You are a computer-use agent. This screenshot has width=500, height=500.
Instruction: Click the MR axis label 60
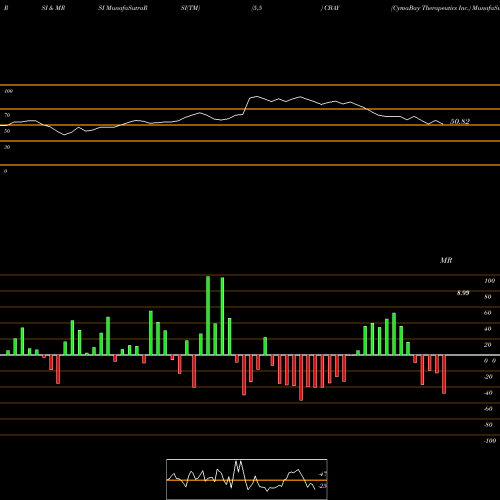(488, 313)
